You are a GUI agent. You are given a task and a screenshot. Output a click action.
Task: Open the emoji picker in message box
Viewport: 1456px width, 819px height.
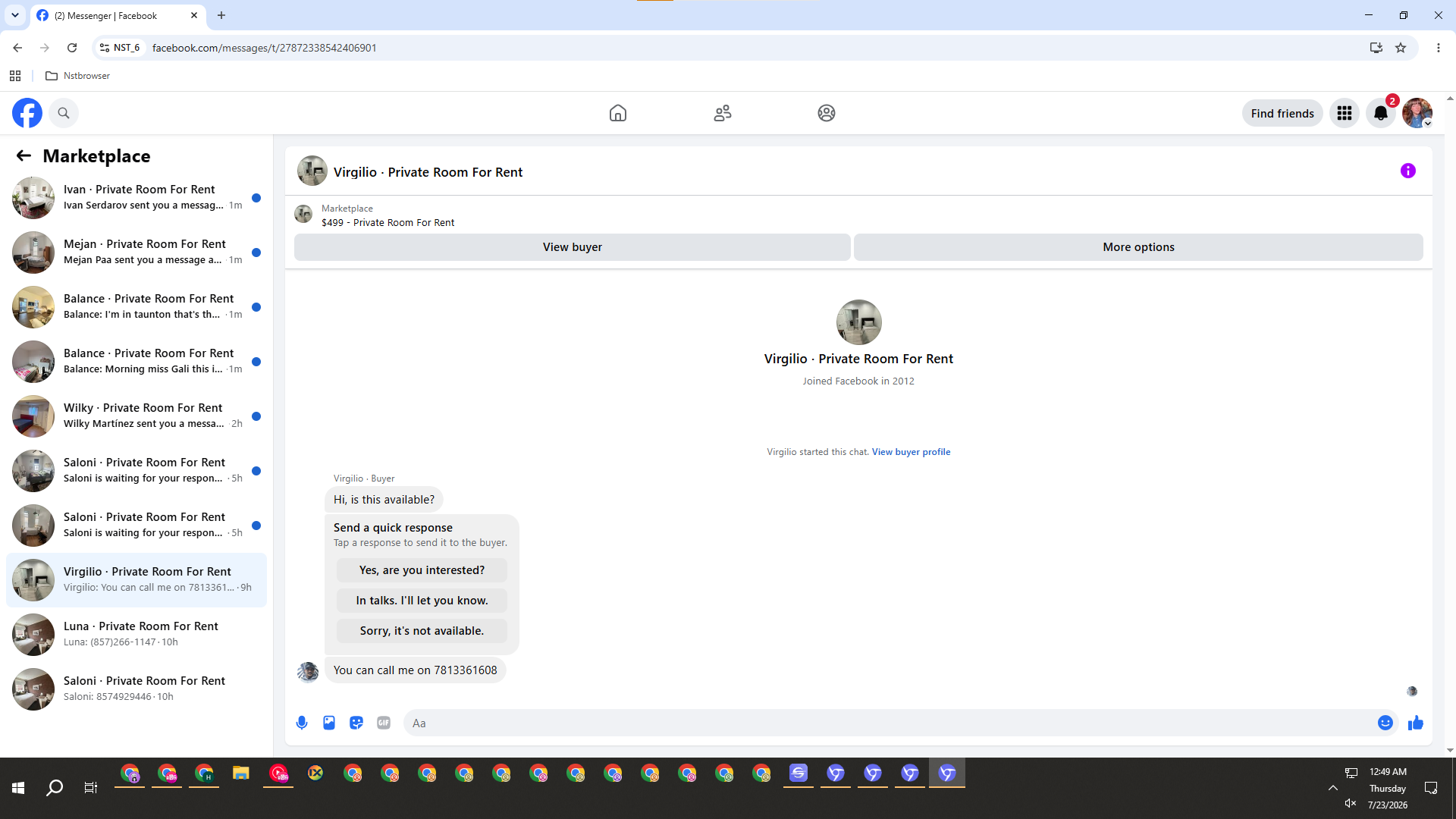(x=1385, y=723)
